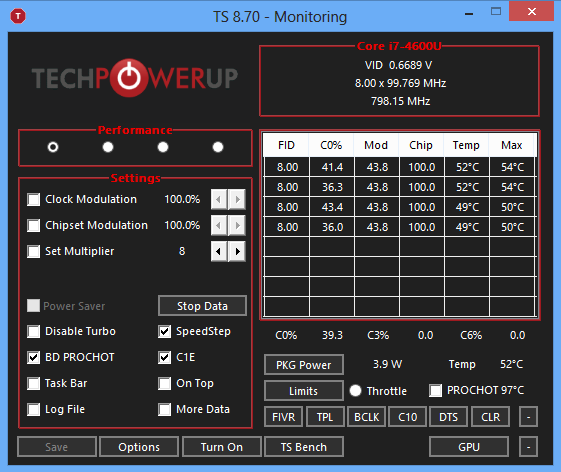Click the Throttle indicator radio button
This screenshot has height=472, width=561.
click(x=355, y=390)
